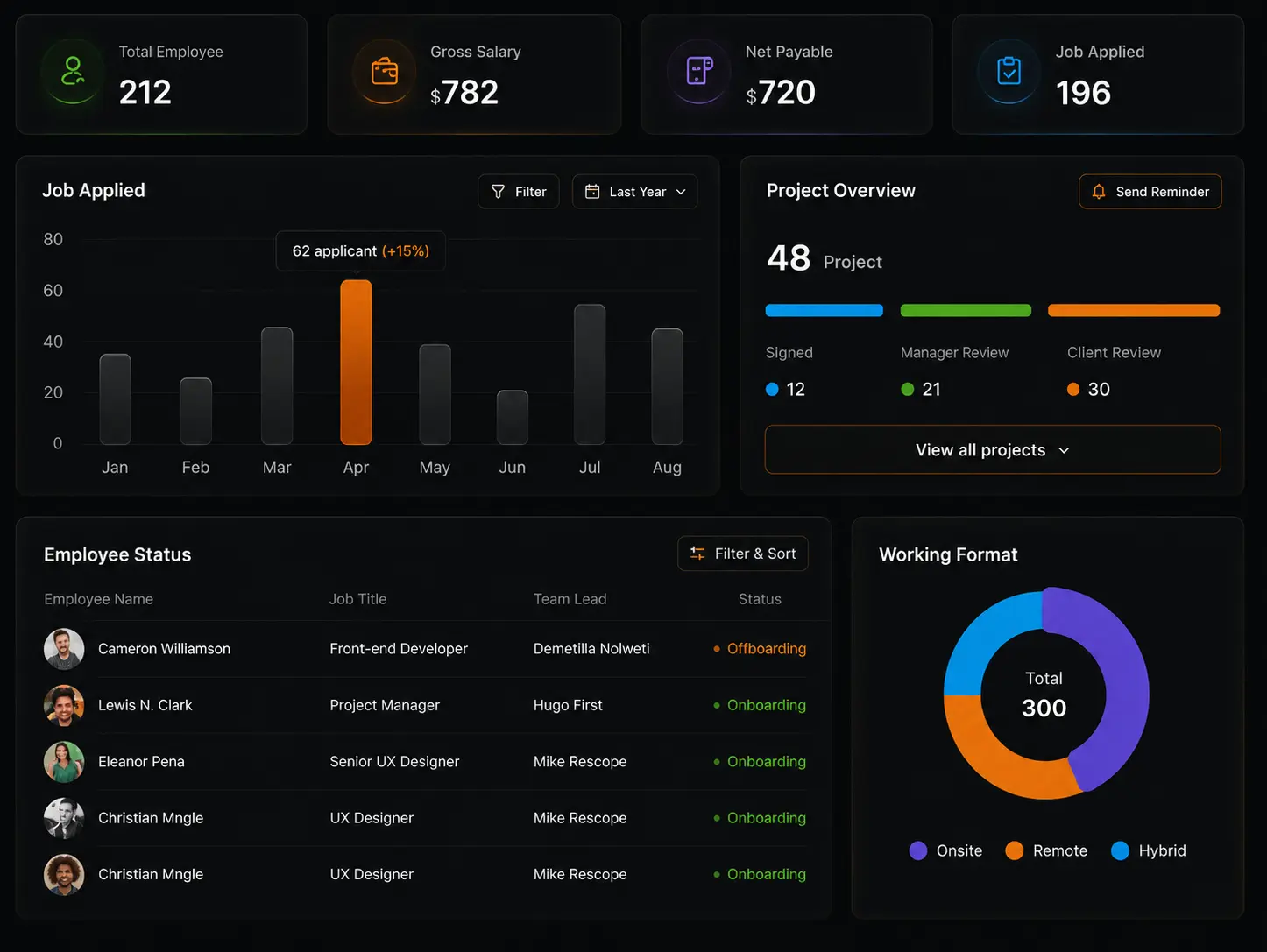Click the sliders icon in Filter & Sort

pos(697,554)
